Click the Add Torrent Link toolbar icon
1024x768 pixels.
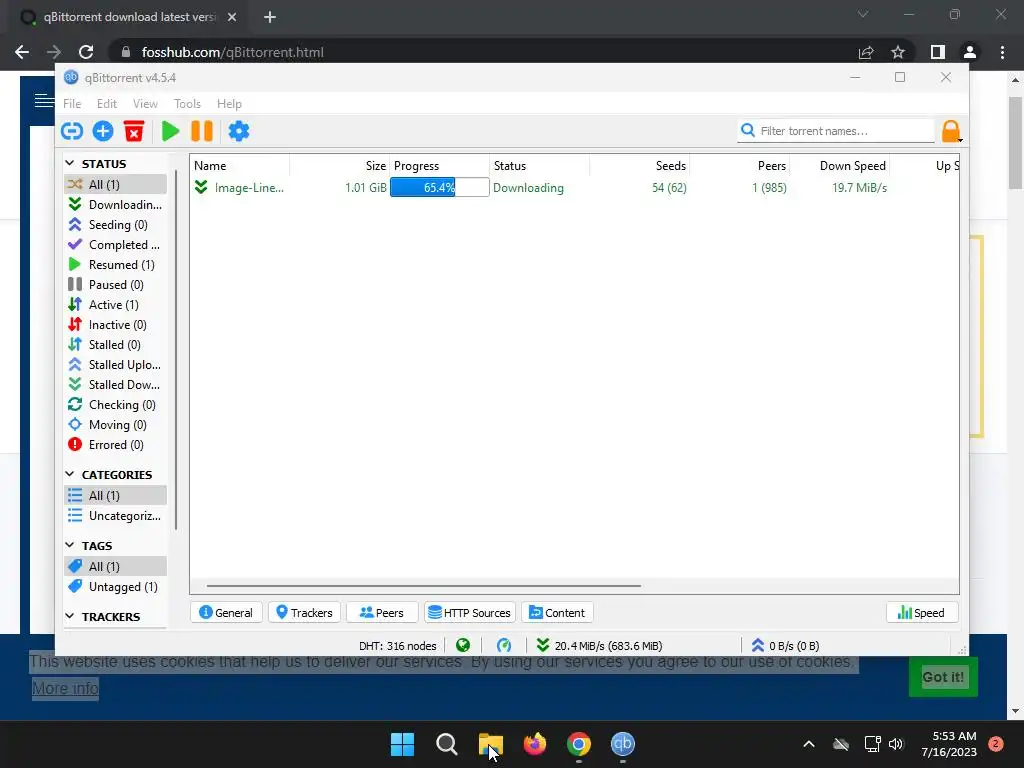coord(72,131)
